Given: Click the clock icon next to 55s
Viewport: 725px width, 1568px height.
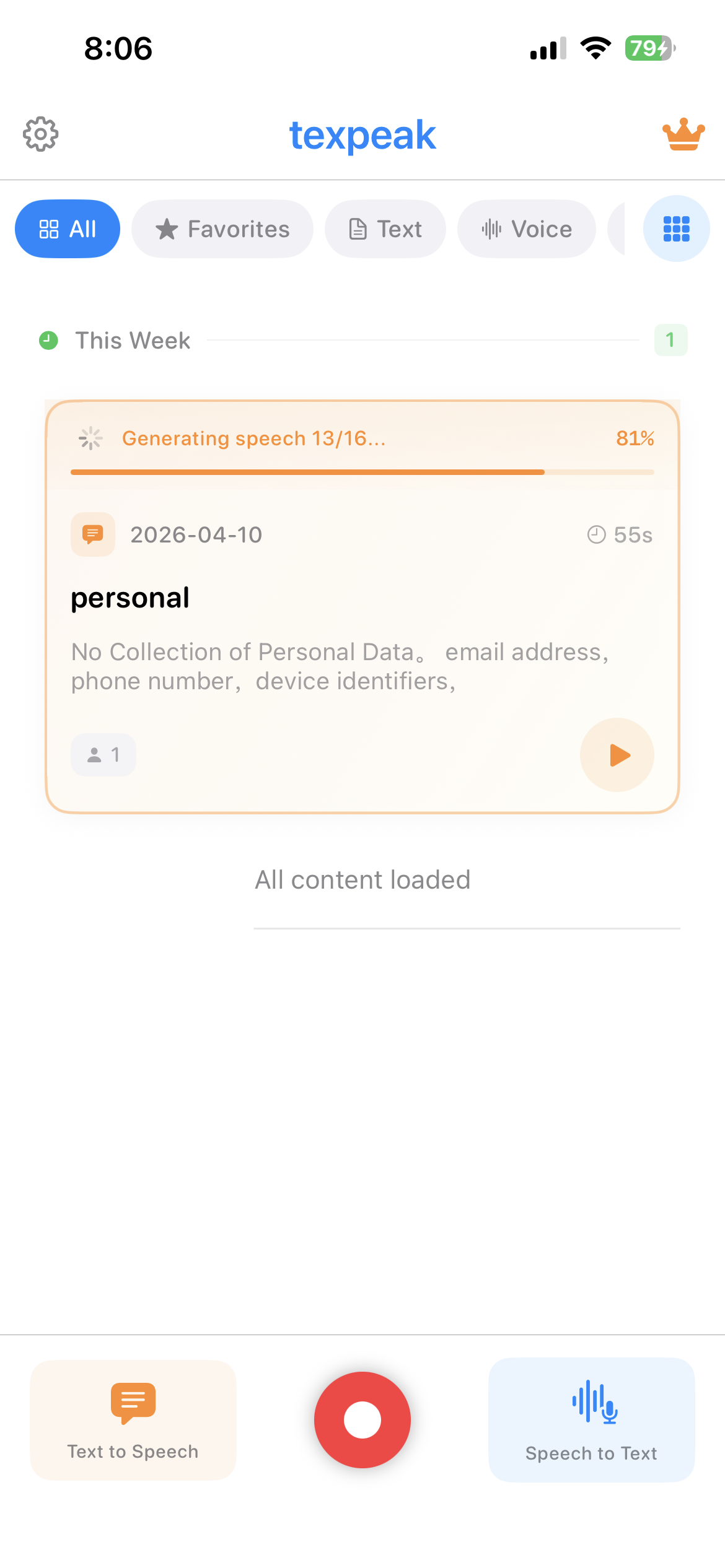Looking at the screenshot, I should click(595, 534).
